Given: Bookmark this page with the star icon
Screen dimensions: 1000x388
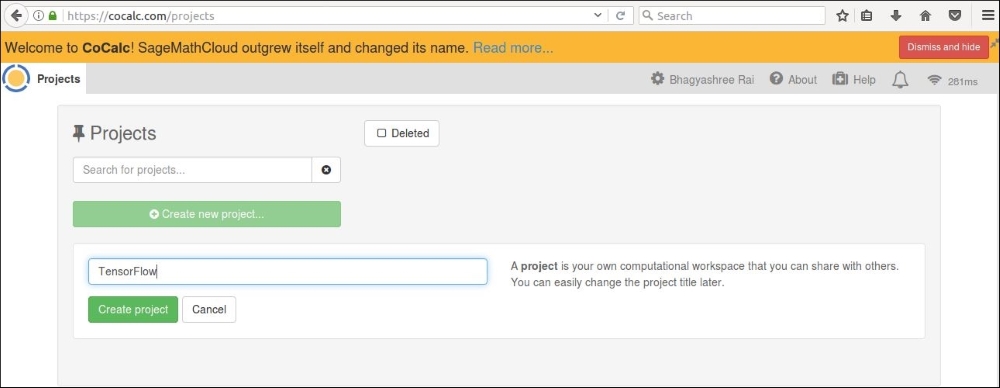Looking at the screenshot, I should point(842,16).
